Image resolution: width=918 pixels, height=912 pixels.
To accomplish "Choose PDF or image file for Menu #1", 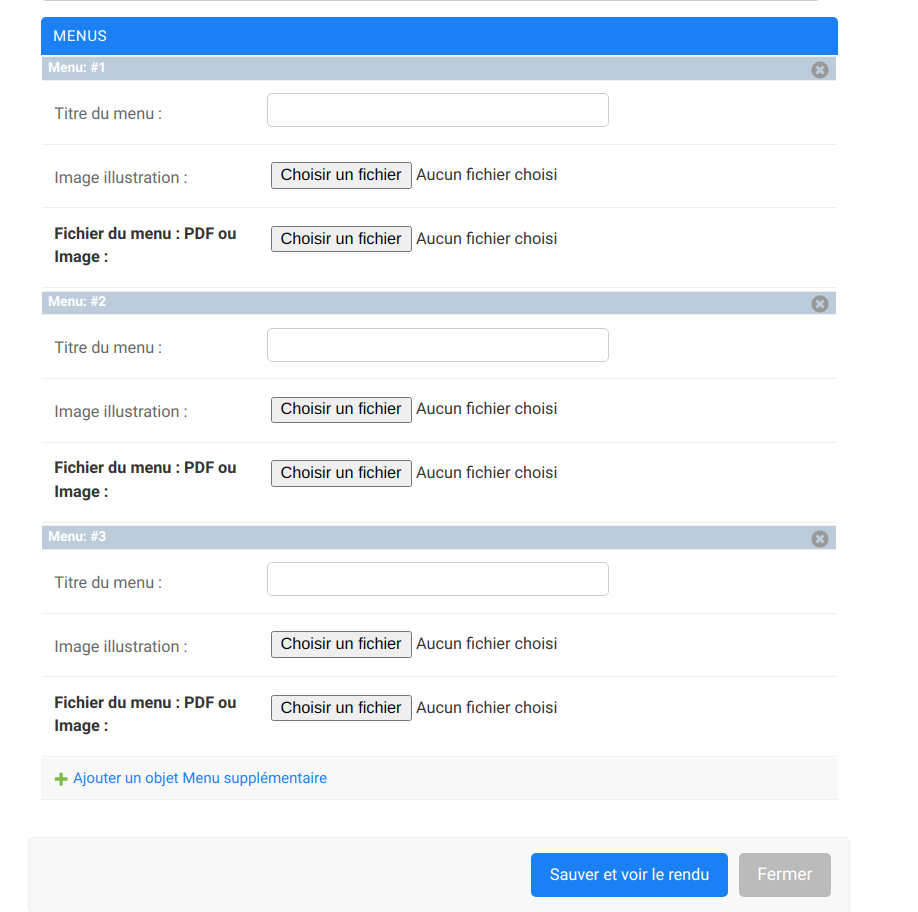I will [341, 239].
